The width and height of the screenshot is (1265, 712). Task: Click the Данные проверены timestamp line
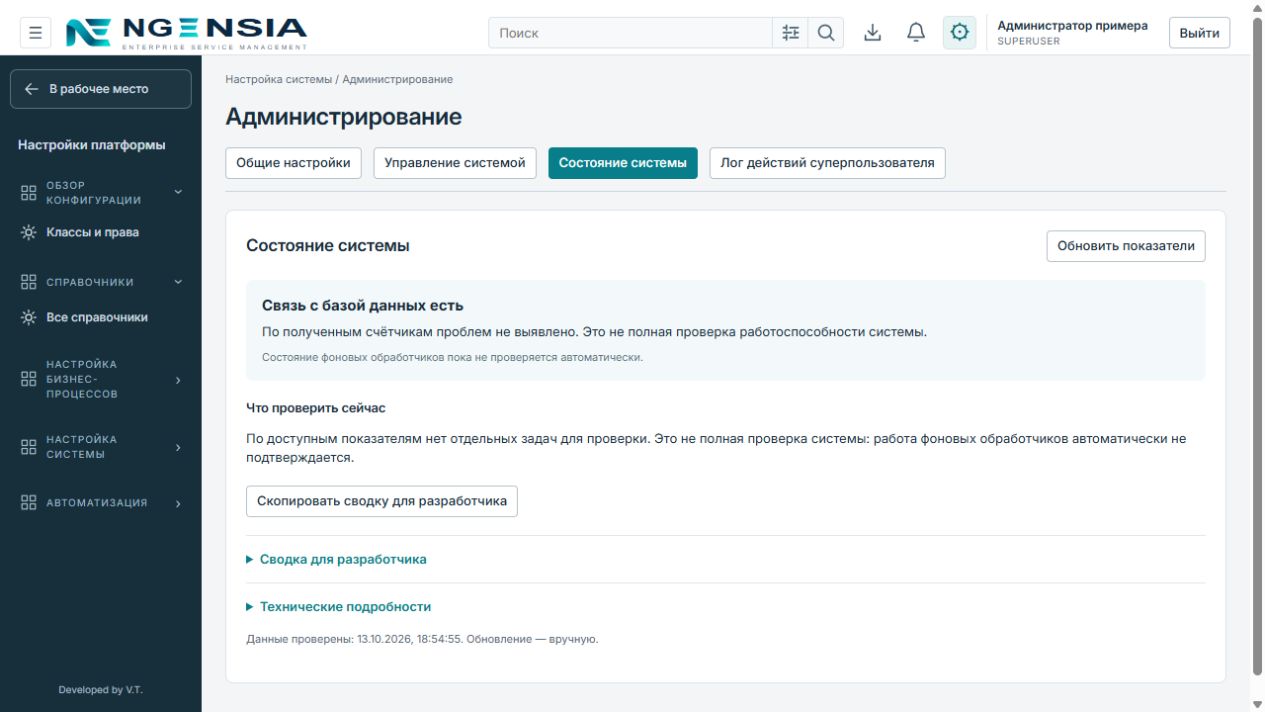point(422,639)
